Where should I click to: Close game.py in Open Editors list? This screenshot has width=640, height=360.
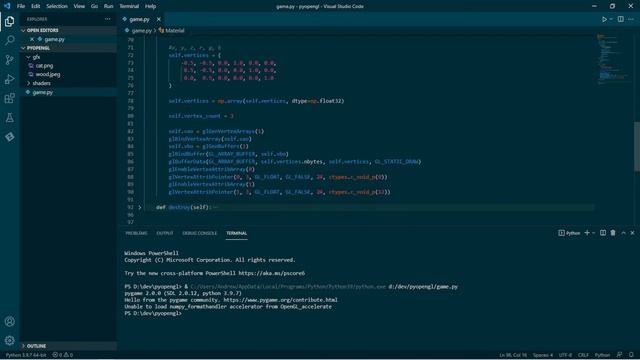point(32,39)
